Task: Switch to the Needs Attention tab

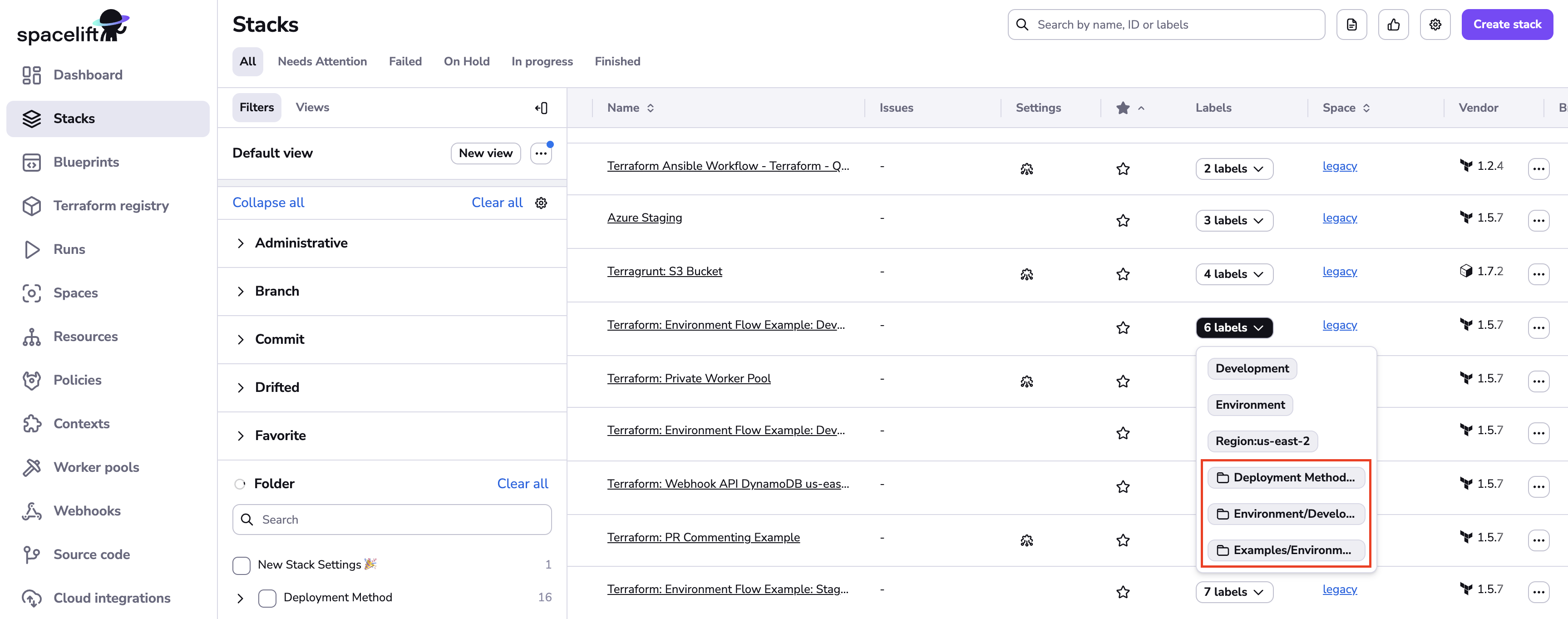Action: 322,61
